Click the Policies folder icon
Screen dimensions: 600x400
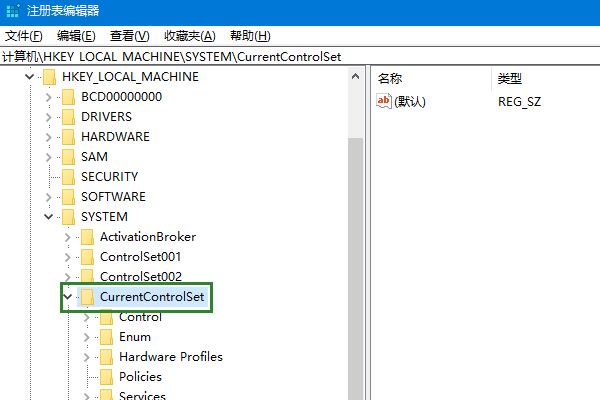pos(106,377)
